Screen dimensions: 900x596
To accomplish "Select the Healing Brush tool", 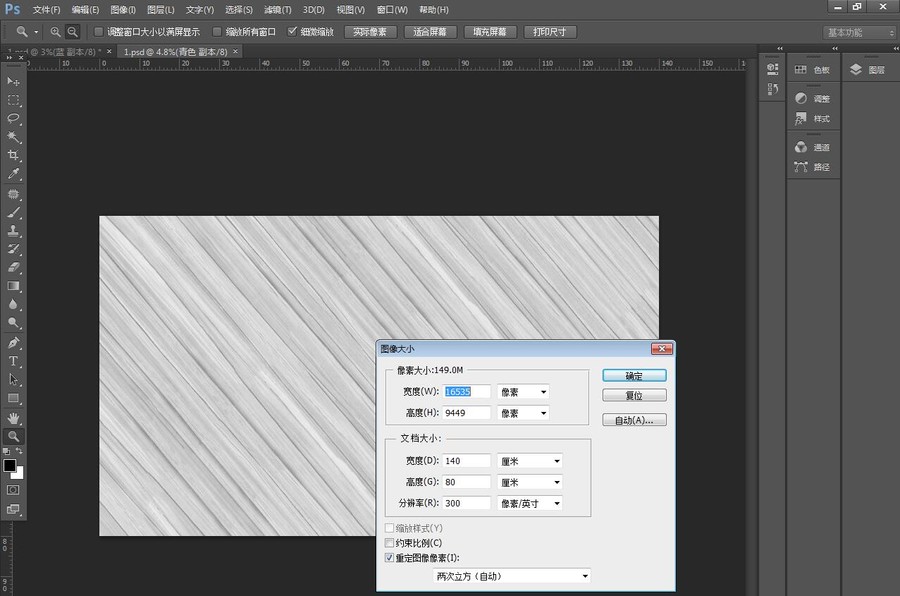I will [x=13, y=194].
